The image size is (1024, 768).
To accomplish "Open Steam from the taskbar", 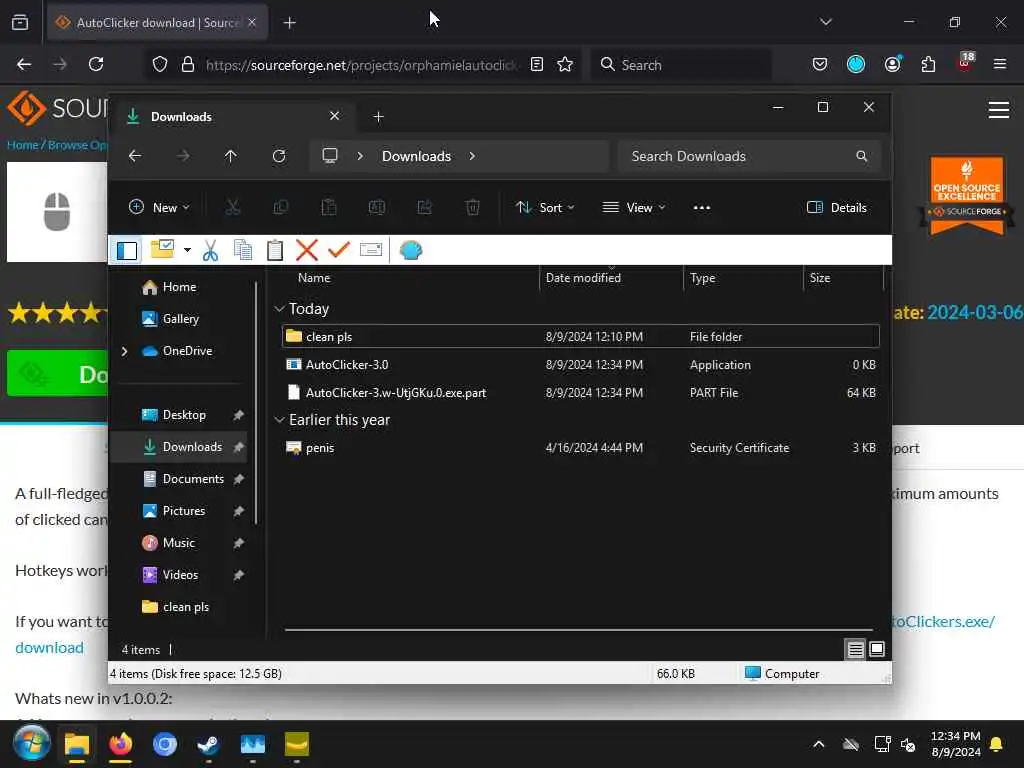I will click(208, 744).
